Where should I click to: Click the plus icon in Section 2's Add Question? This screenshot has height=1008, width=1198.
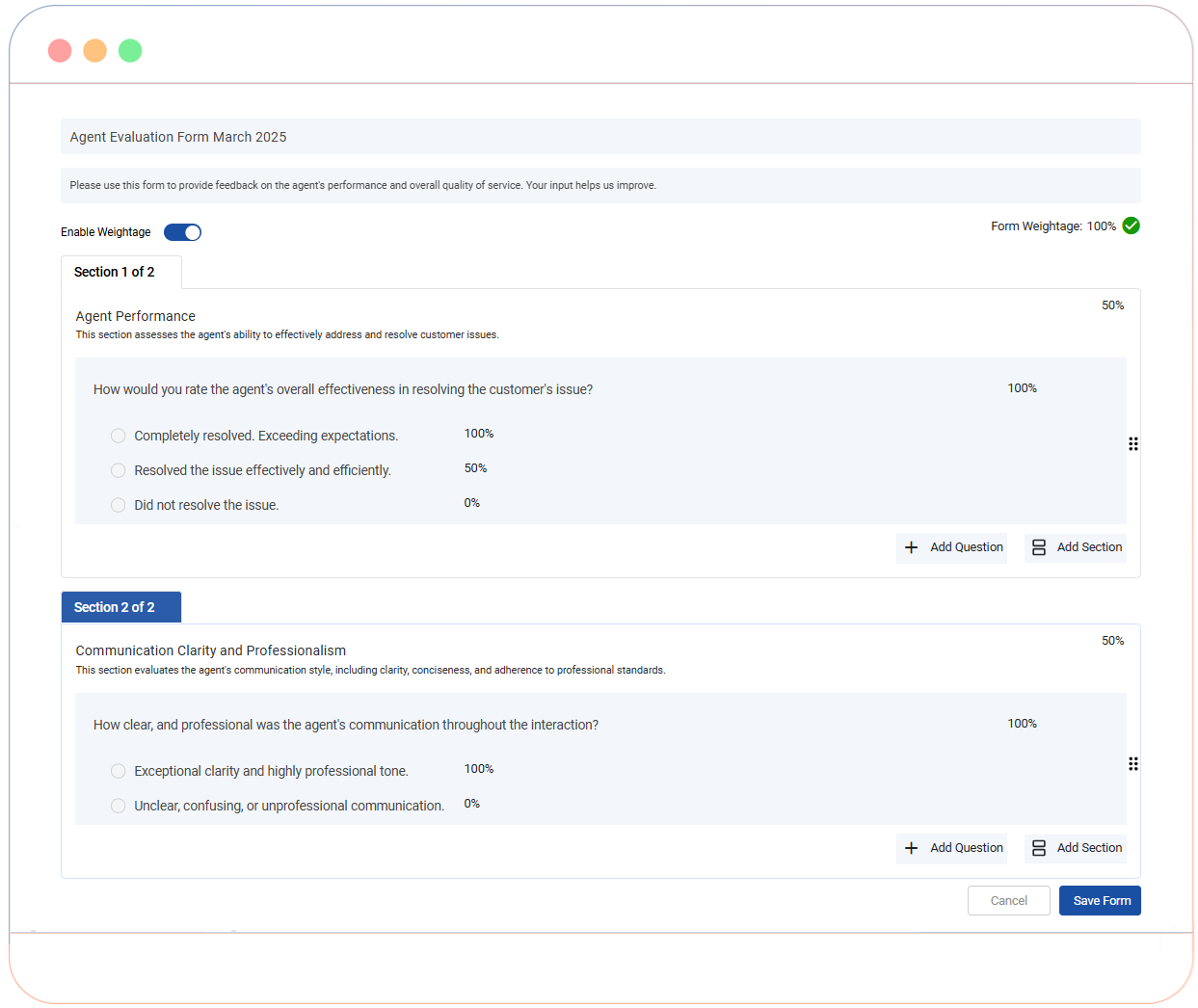tap(911, 848)
